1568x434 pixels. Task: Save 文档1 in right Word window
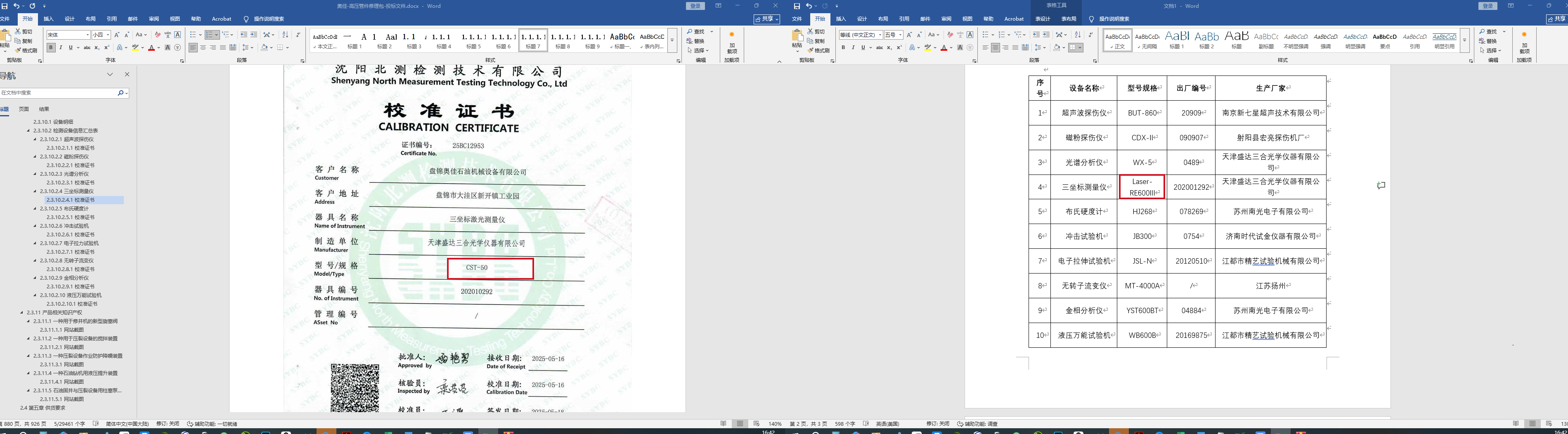coord(797,6)
